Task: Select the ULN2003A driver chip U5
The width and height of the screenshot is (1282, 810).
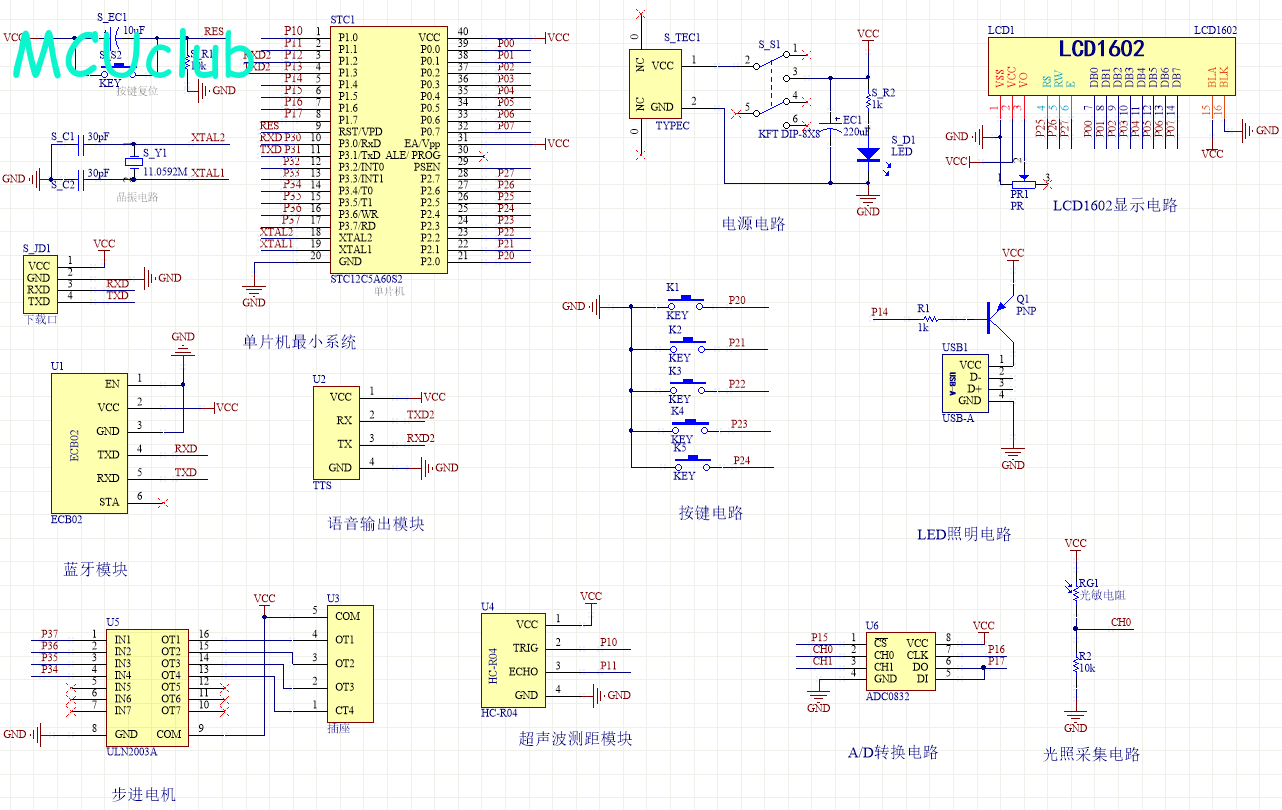Action: click(147, 685)
